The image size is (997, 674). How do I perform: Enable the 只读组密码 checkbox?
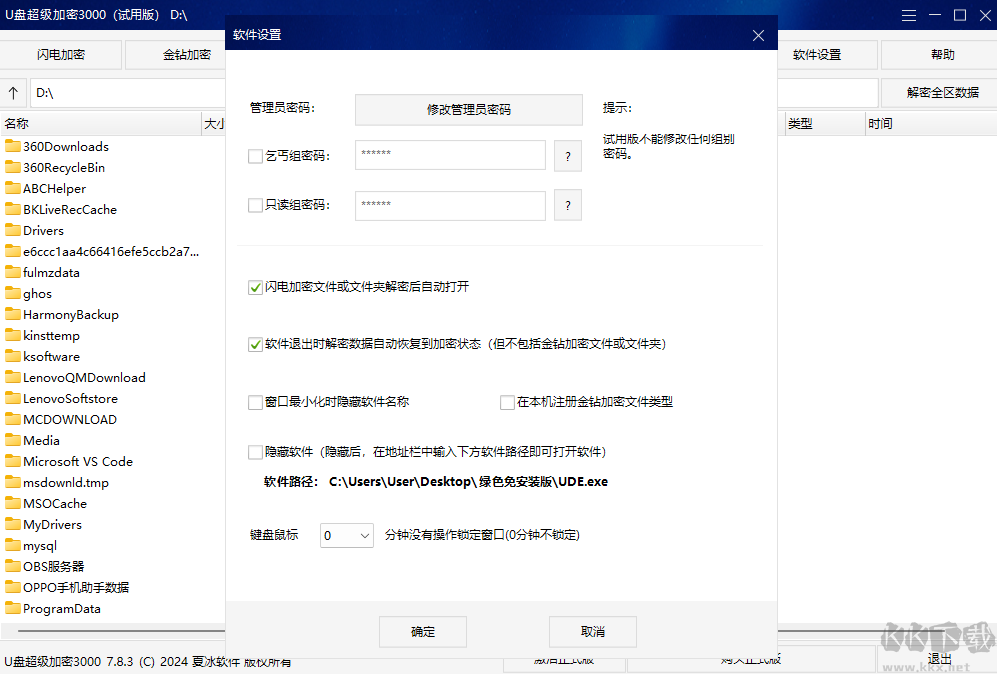click(x=255, y=205)
